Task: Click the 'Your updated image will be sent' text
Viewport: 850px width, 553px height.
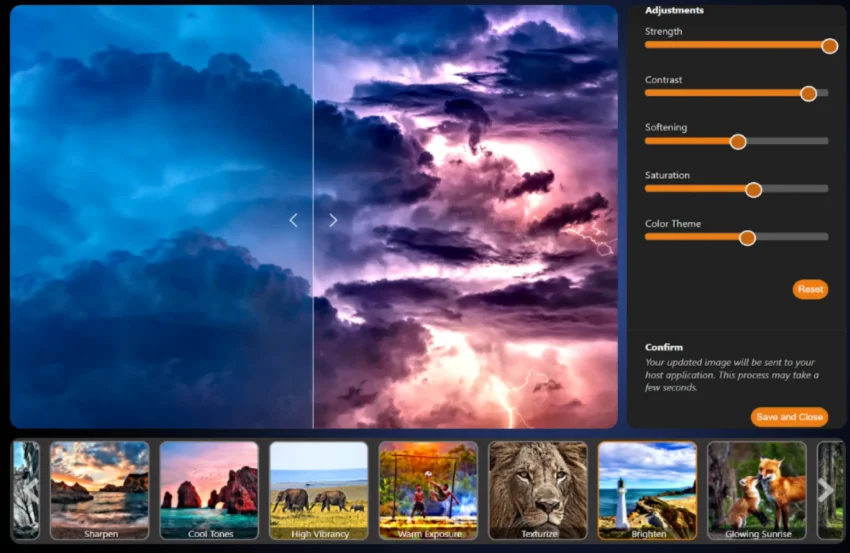Action: (731, 375)
